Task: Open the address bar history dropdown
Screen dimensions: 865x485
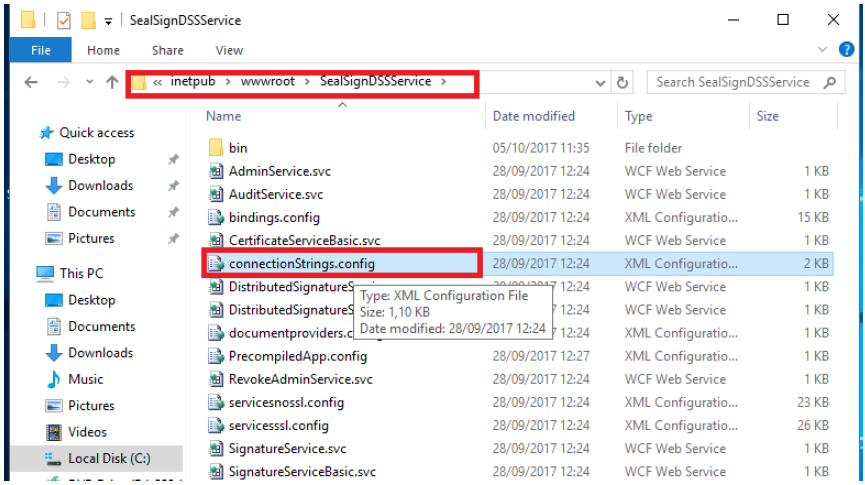Action: [601, 83]
